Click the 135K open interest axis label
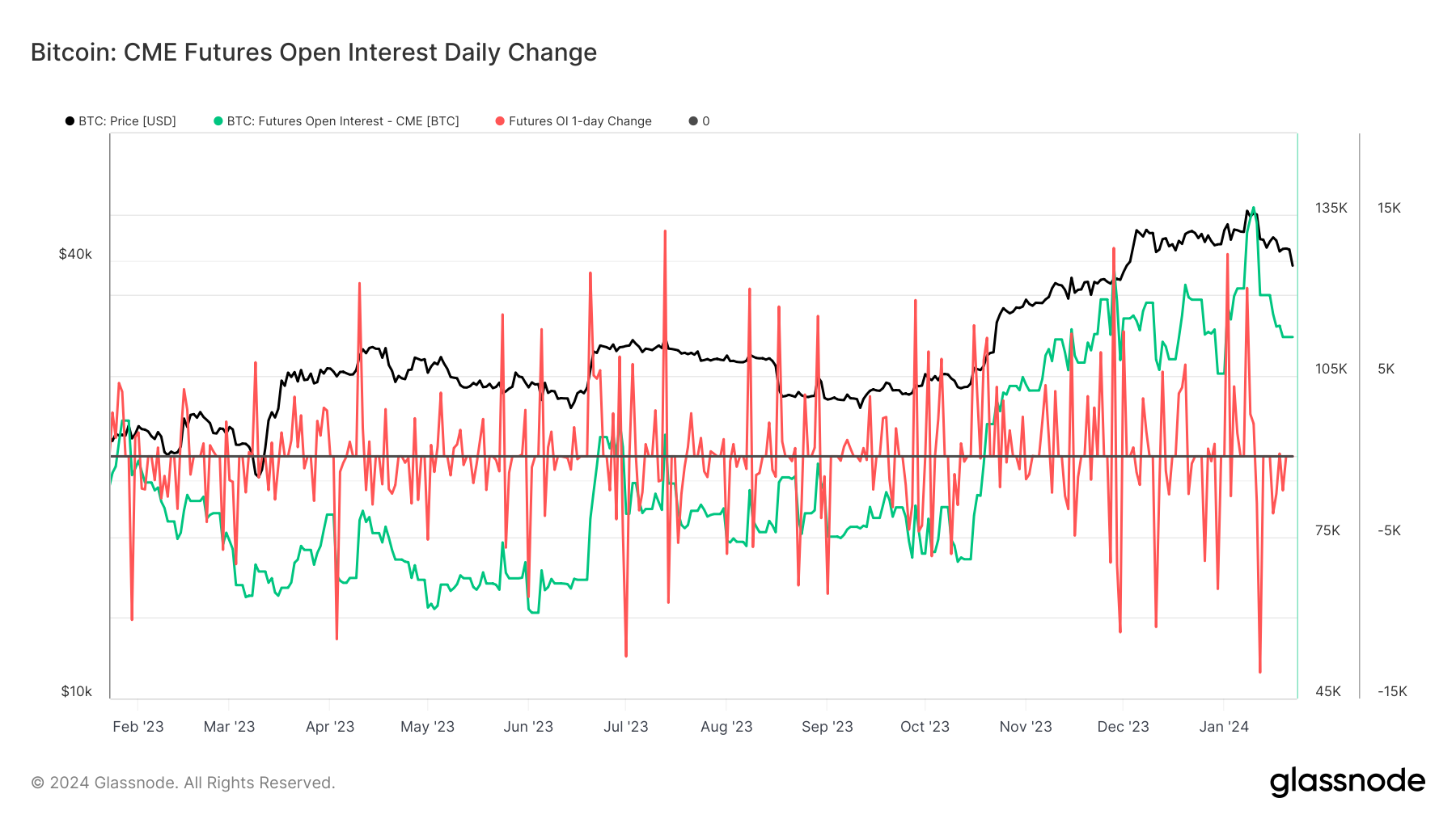The image size is (1456, 819). pos(1331,208)
